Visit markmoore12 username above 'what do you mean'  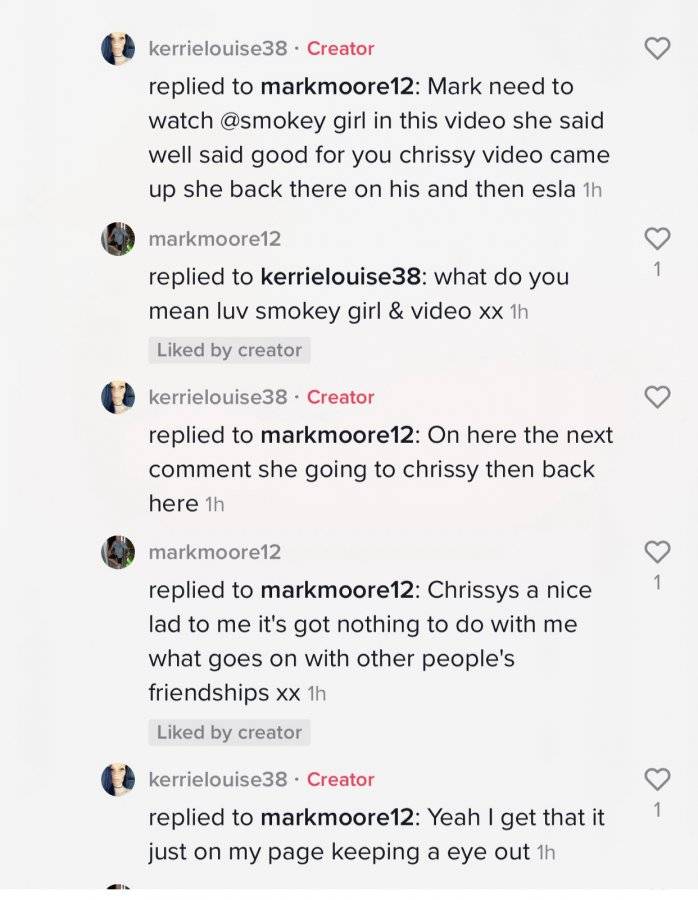(215, 238)
